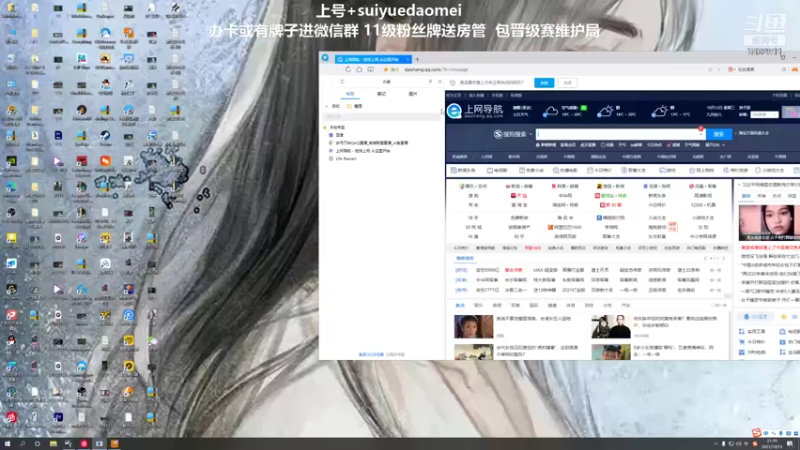The height and width of the screenshot is (450, 800).
Task: Click the first cloud weather icon
Action: pos(550,111)
